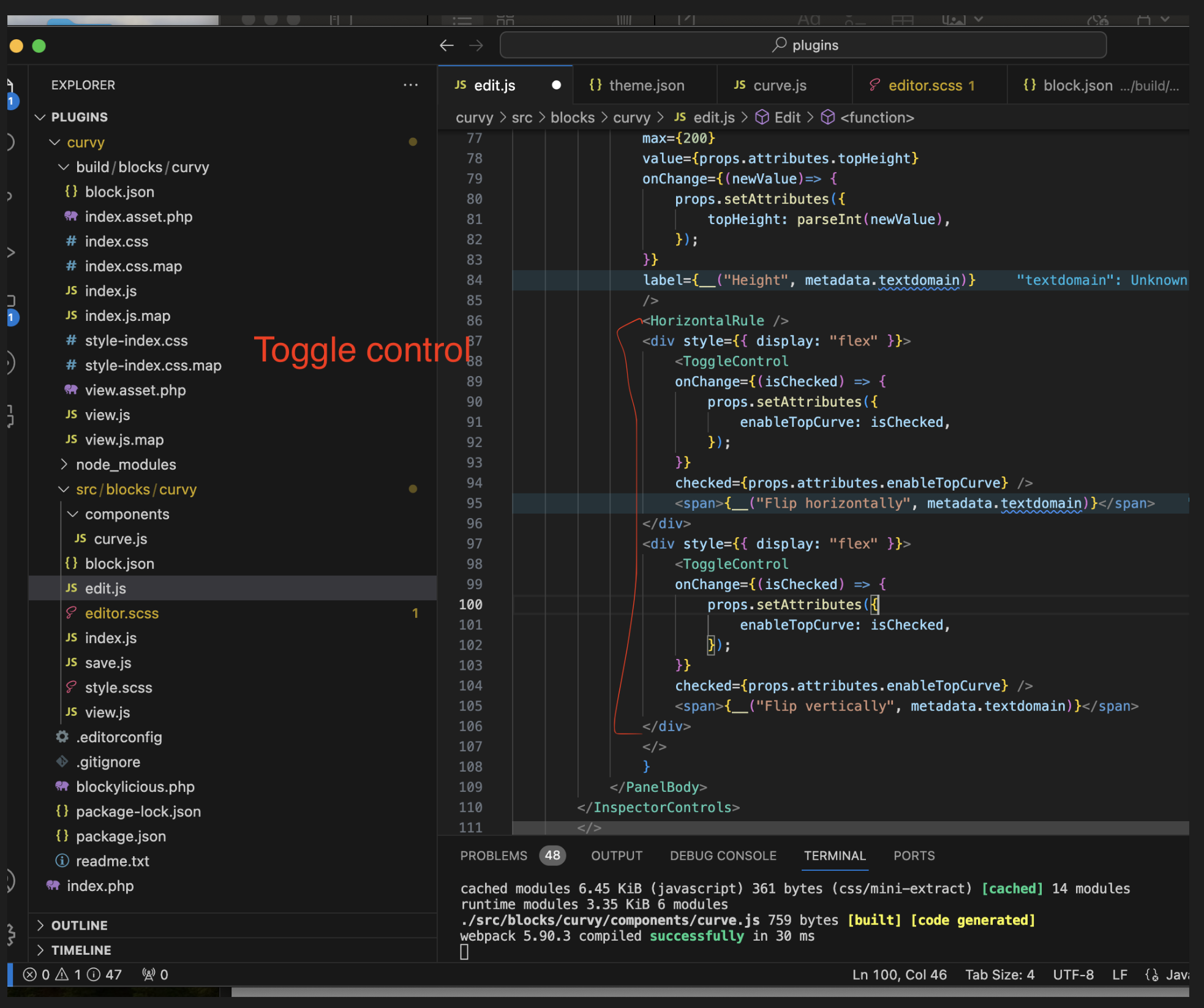
Task: Open the PROBLEMS panel tab
Action: click(494, 856)
